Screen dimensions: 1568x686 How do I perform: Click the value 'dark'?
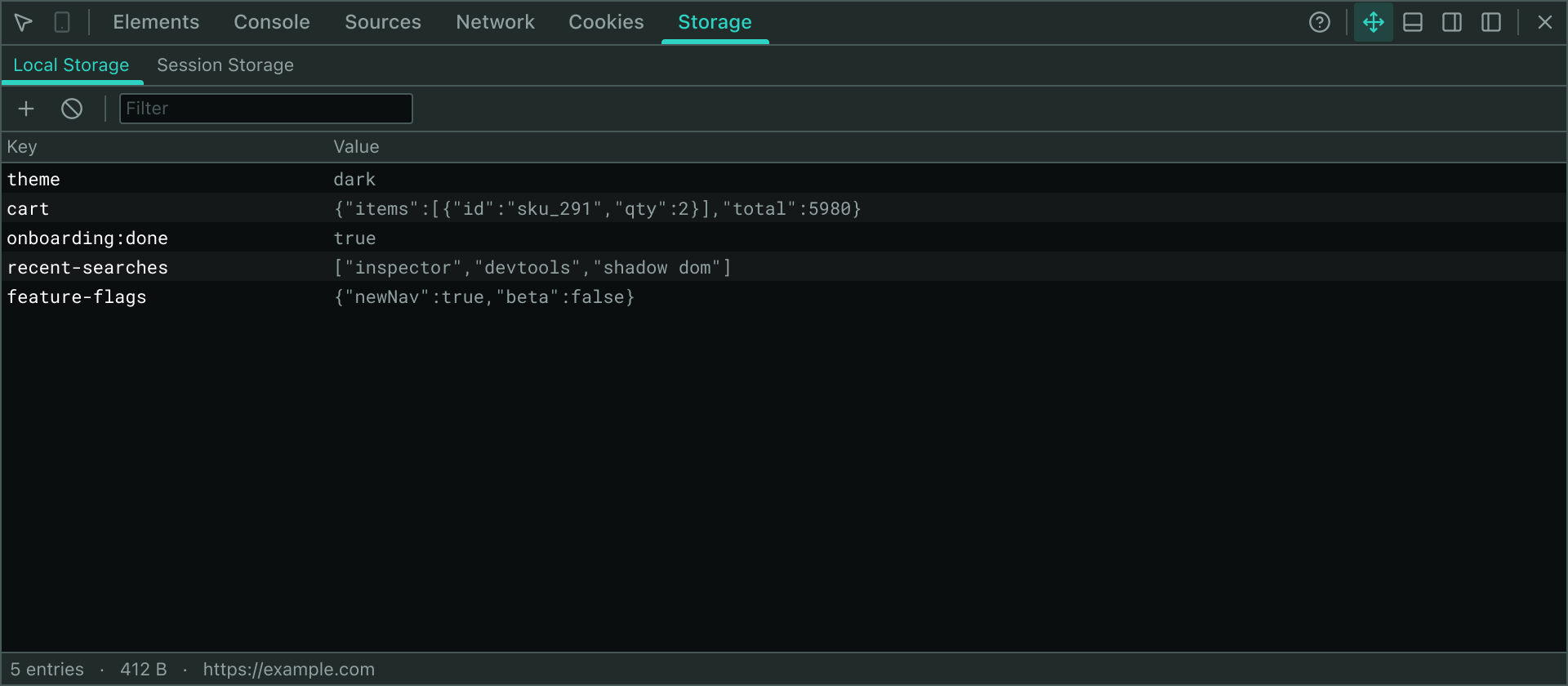(354, 179)
